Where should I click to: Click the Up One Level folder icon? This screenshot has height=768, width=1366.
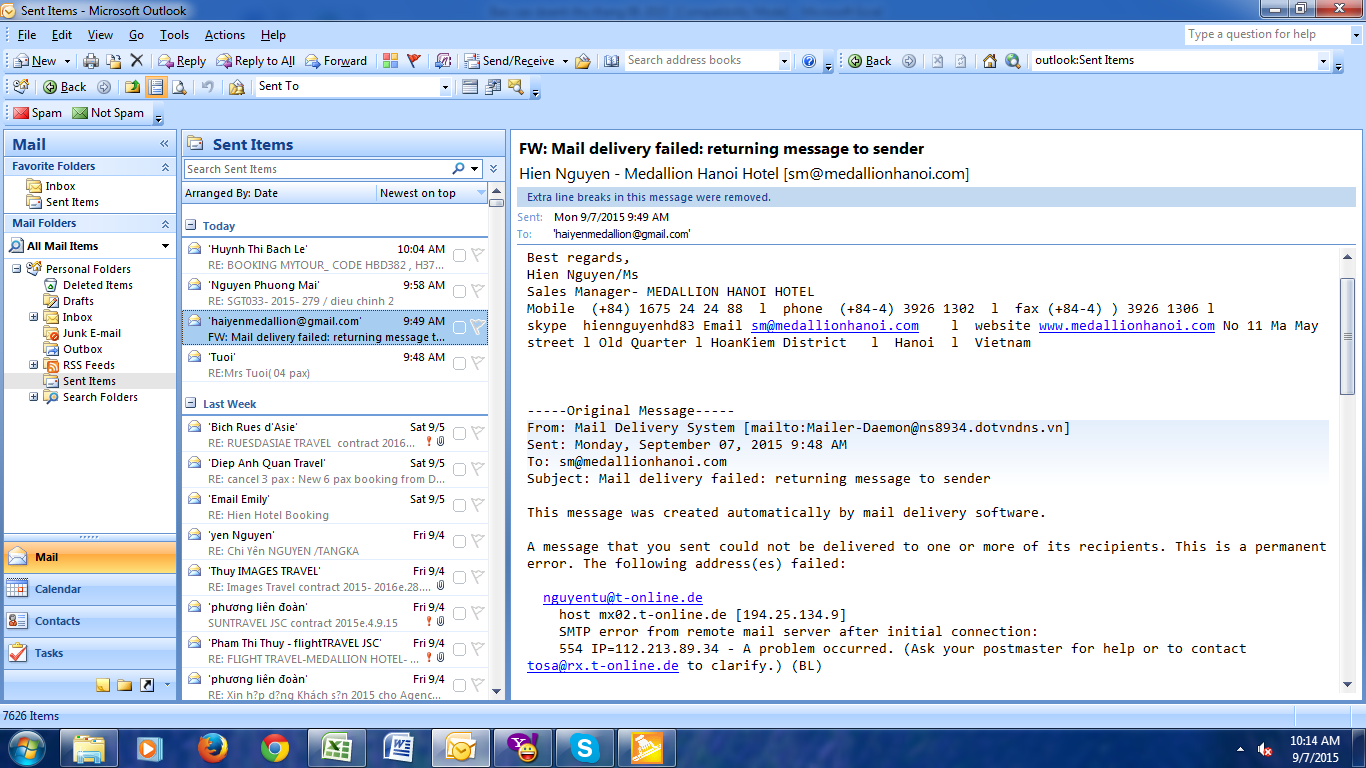point(132,87)
